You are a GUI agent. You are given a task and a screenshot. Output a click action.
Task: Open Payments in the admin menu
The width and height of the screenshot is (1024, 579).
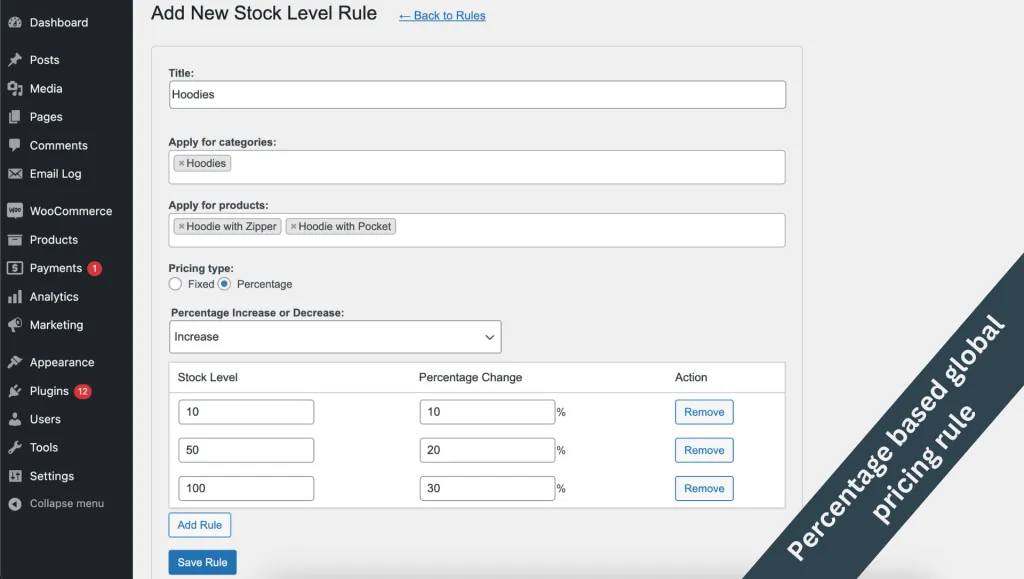pos(55,268)
